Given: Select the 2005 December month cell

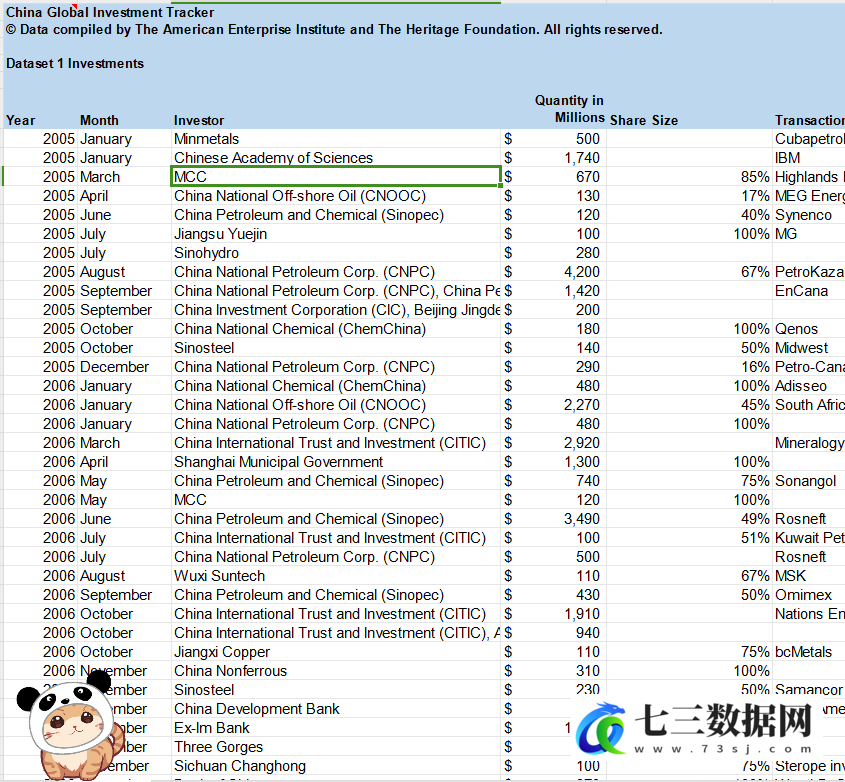Looking at the screenshot, I should [x=124, y=367].
